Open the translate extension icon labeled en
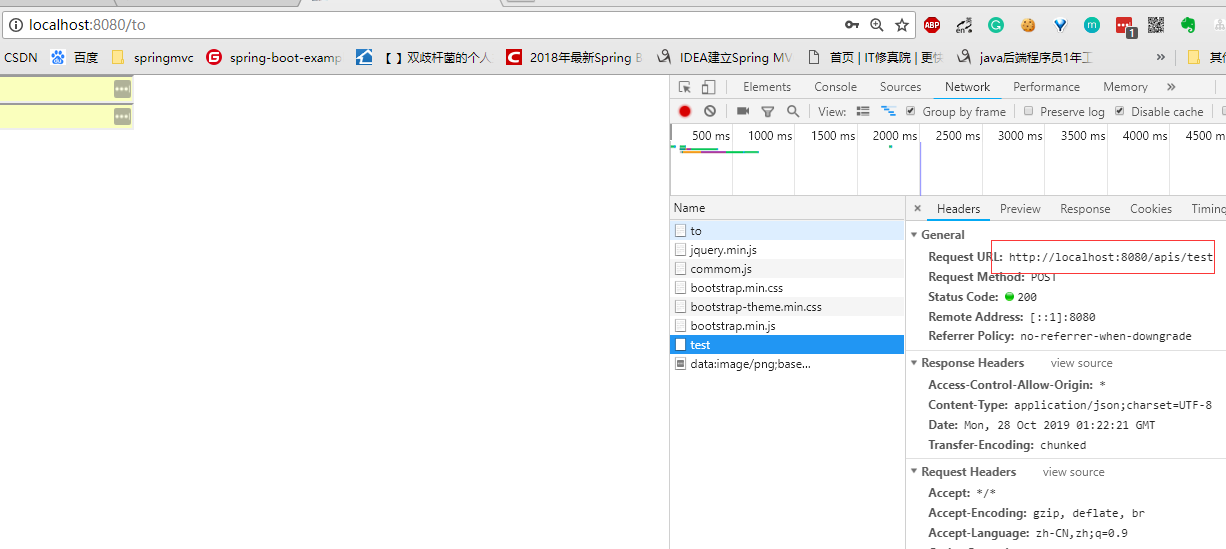1226x549 pixels. tap(964, 26)
